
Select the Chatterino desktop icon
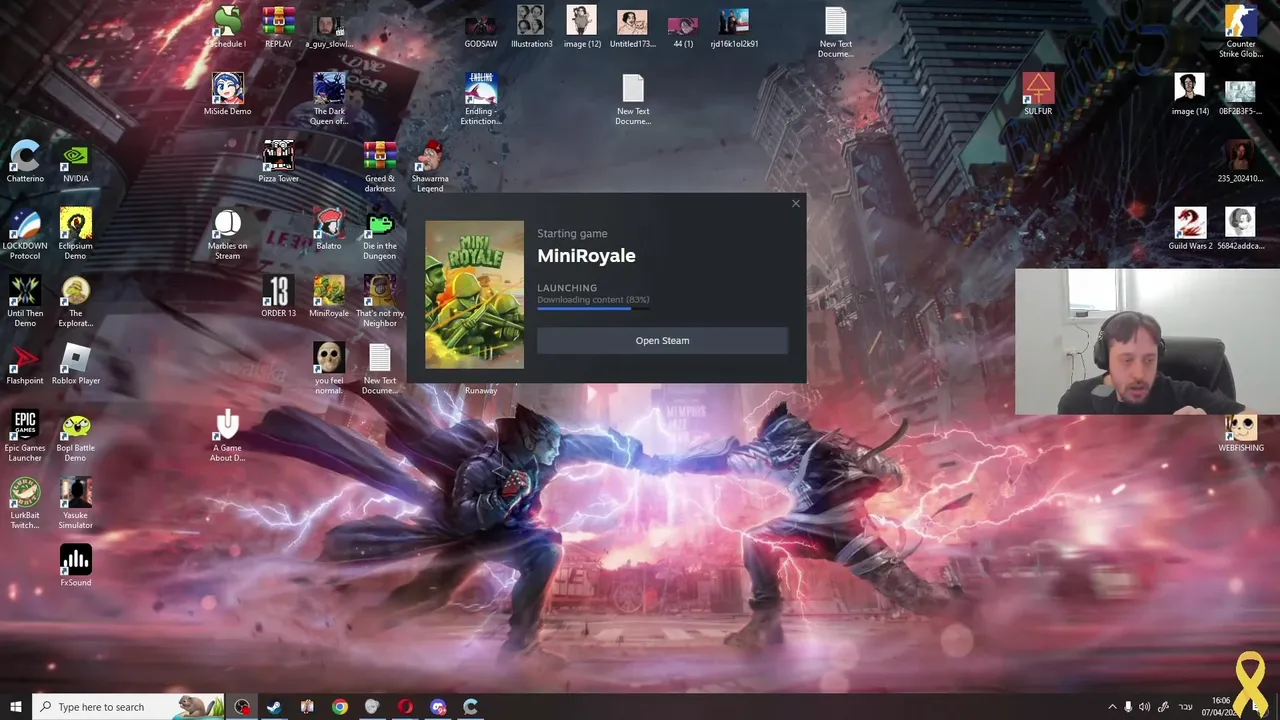pyautogui.click(x=25, y=161)
